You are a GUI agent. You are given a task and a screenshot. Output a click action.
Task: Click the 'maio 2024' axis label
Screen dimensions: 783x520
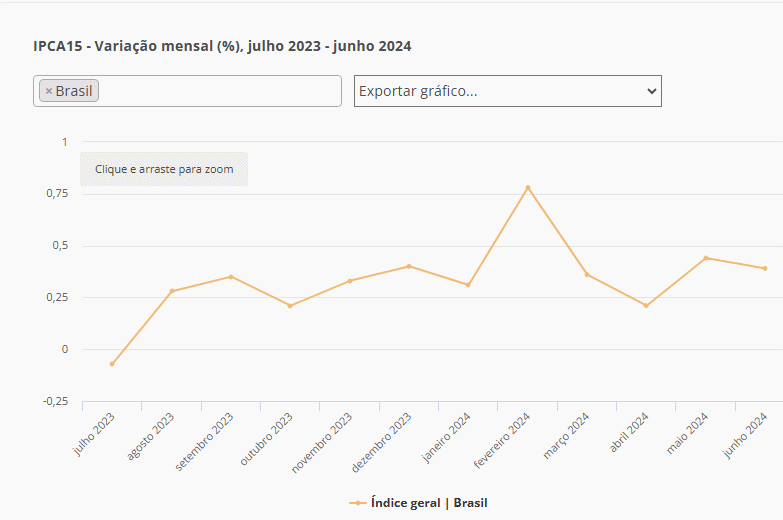pyautogui.click(x=688, y=433)
